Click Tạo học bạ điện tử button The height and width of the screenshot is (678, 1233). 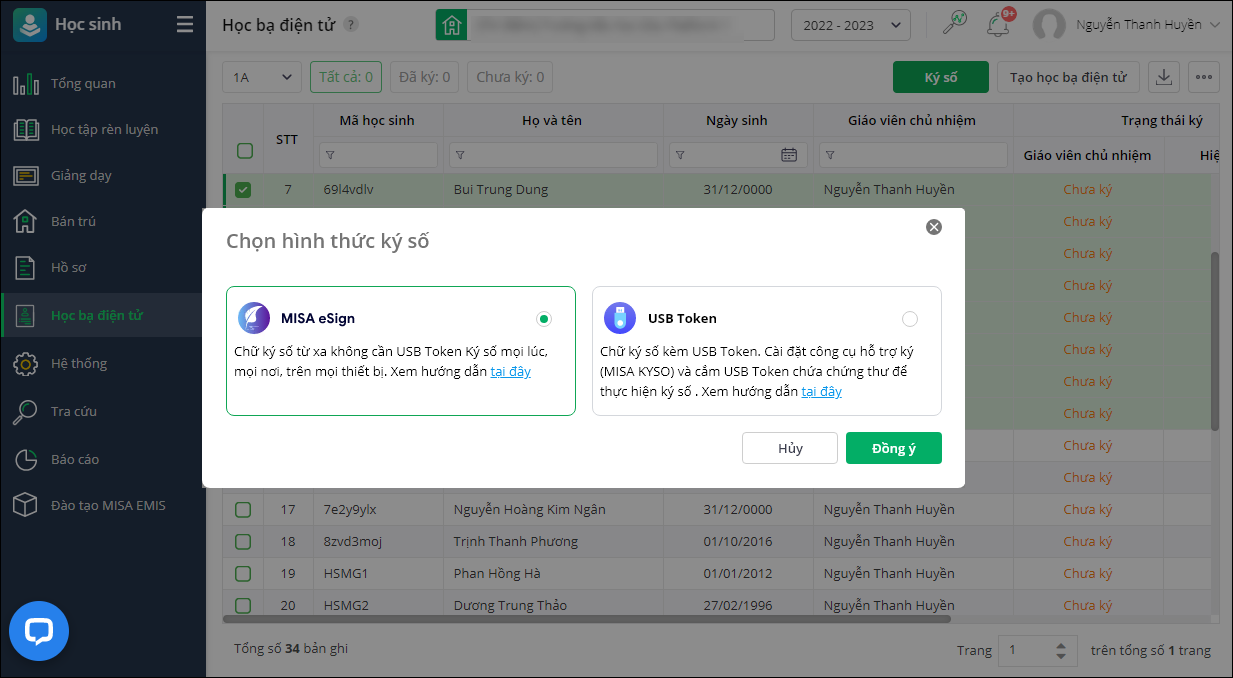[x=1068, y=77]
